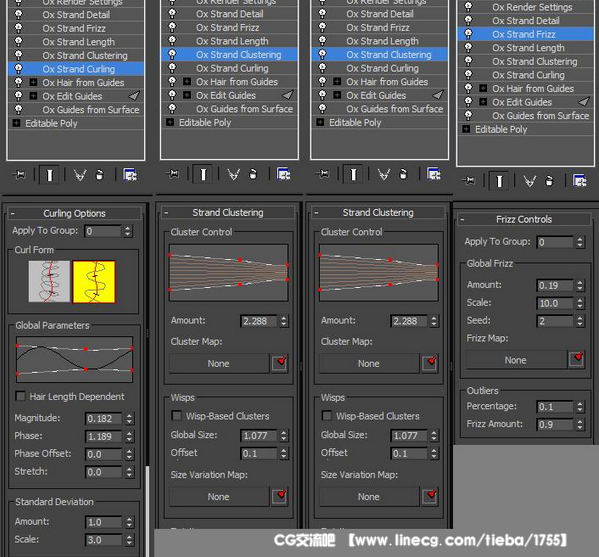Viewport: 599px width, 557px height.
Task: Adjust the Phase spinner arrows
Action: (x=130, y=436)
